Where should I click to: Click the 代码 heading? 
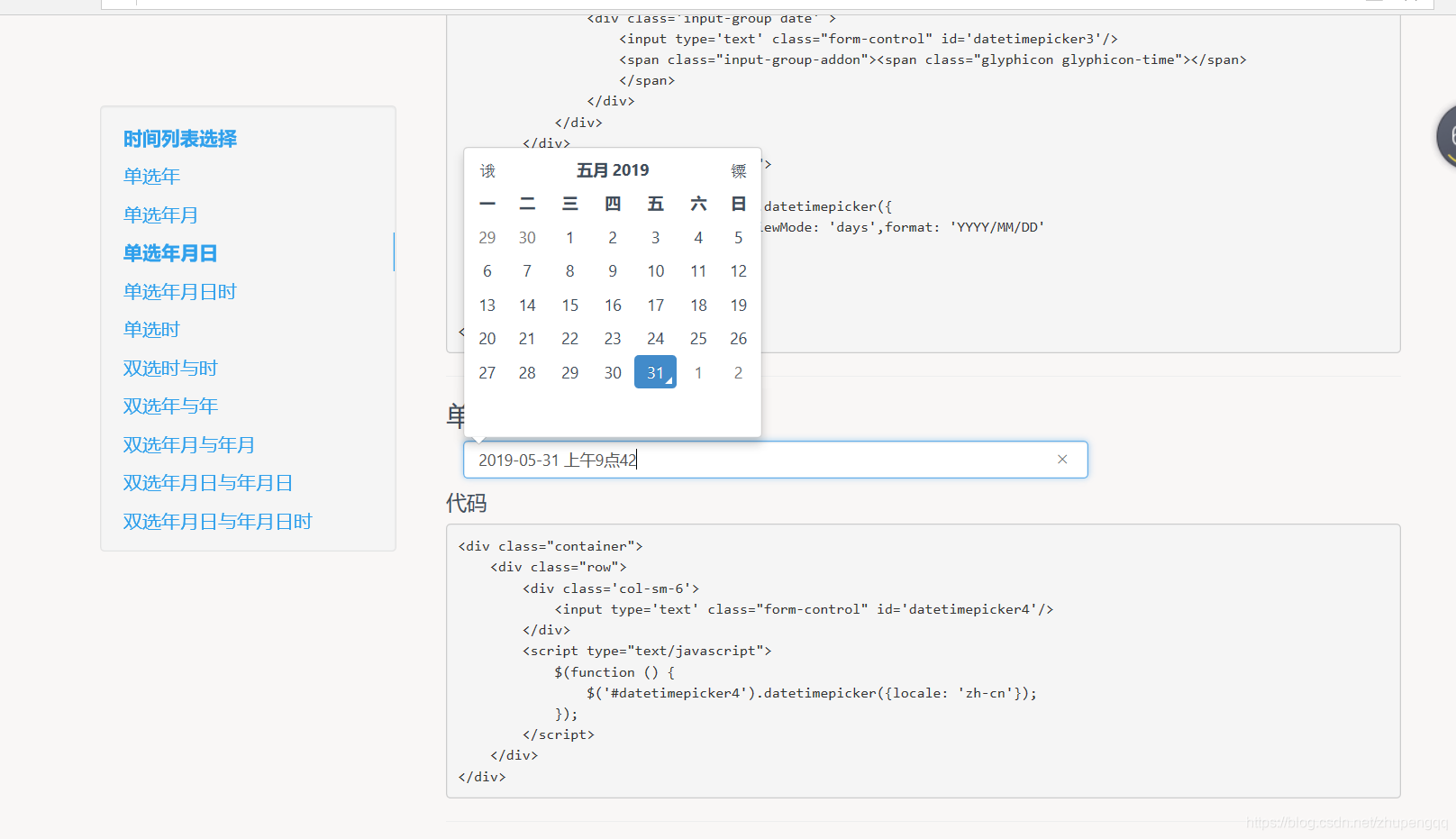coord(467,503)
